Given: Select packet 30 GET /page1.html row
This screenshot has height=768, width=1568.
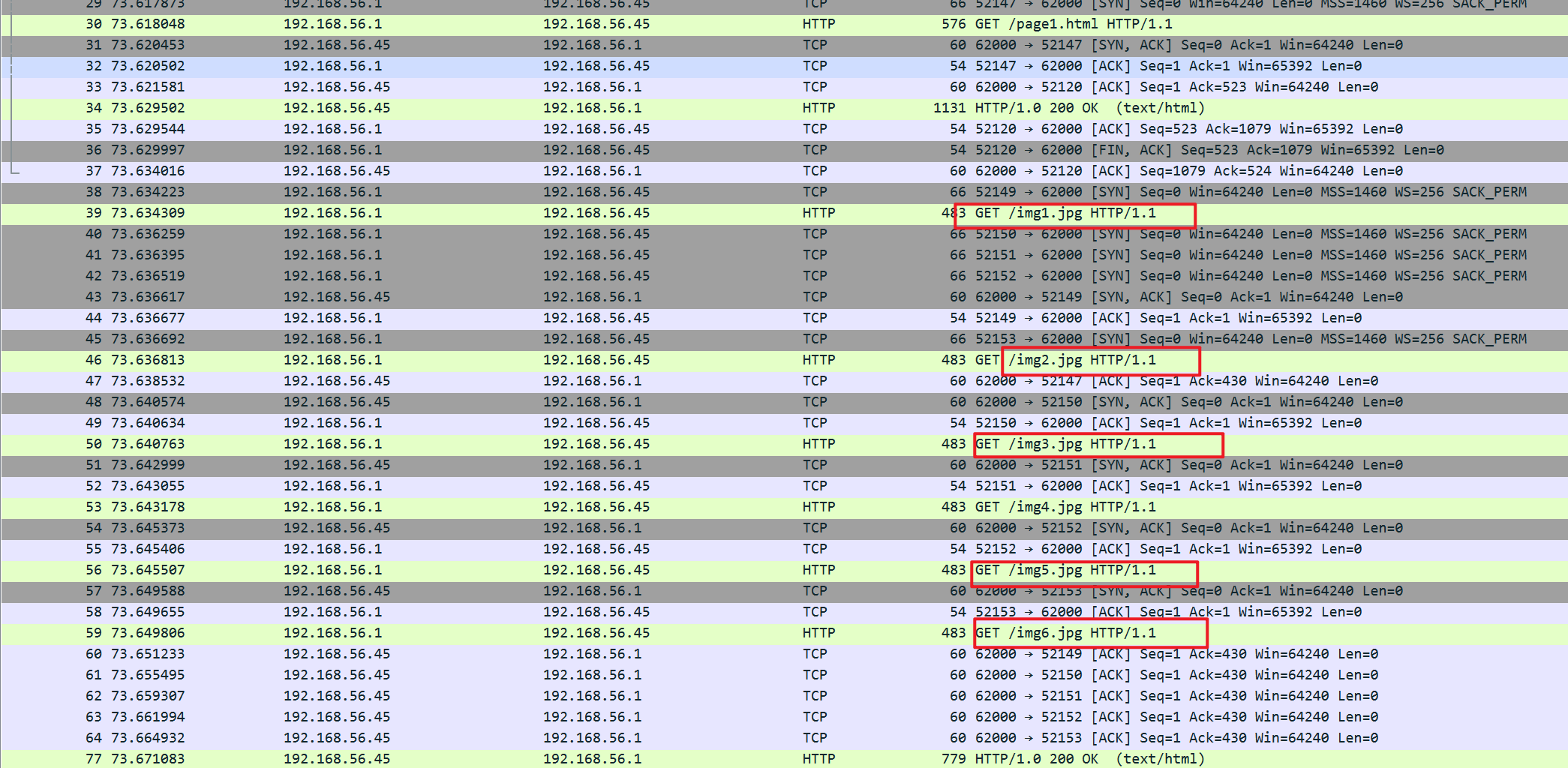Looking at the screenshot, I should (784, 24).
